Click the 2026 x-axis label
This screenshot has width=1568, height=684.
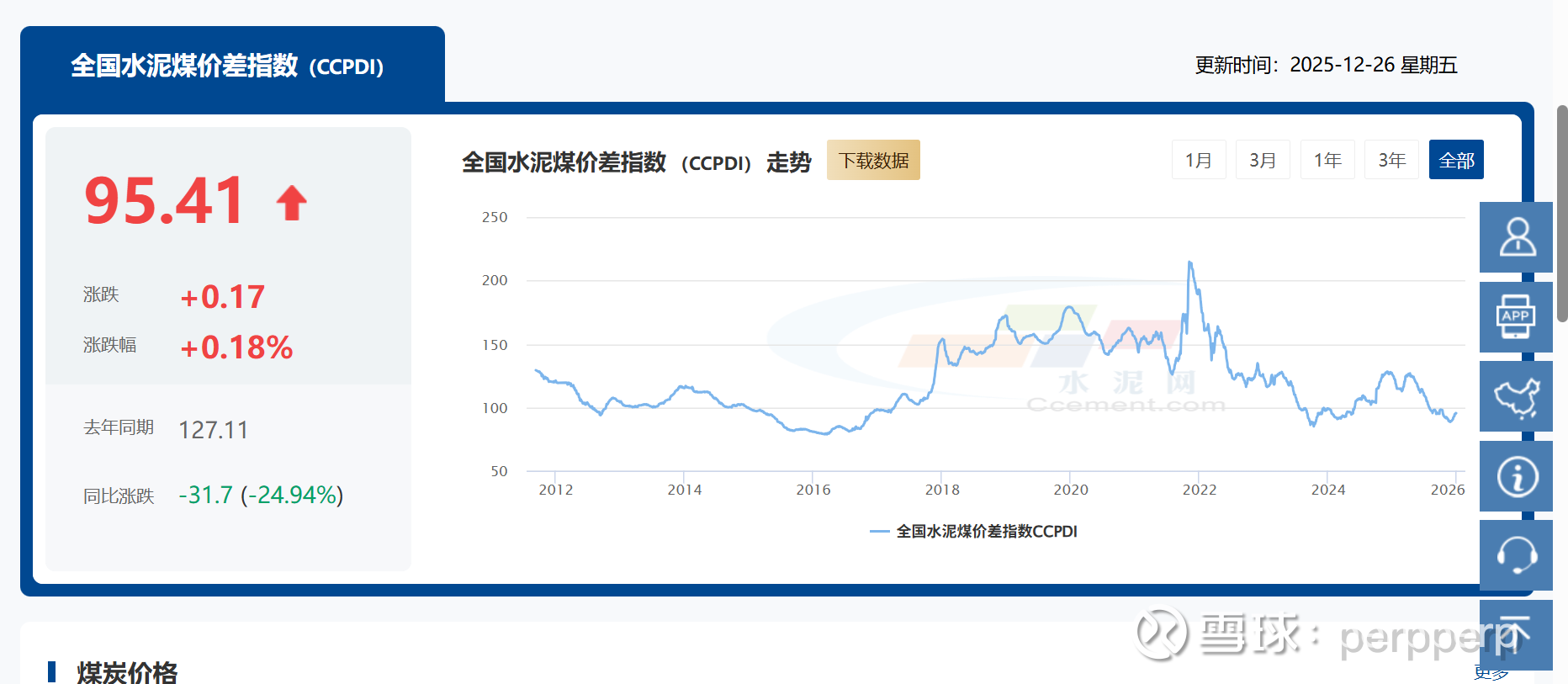click(x=1448, y=490)
